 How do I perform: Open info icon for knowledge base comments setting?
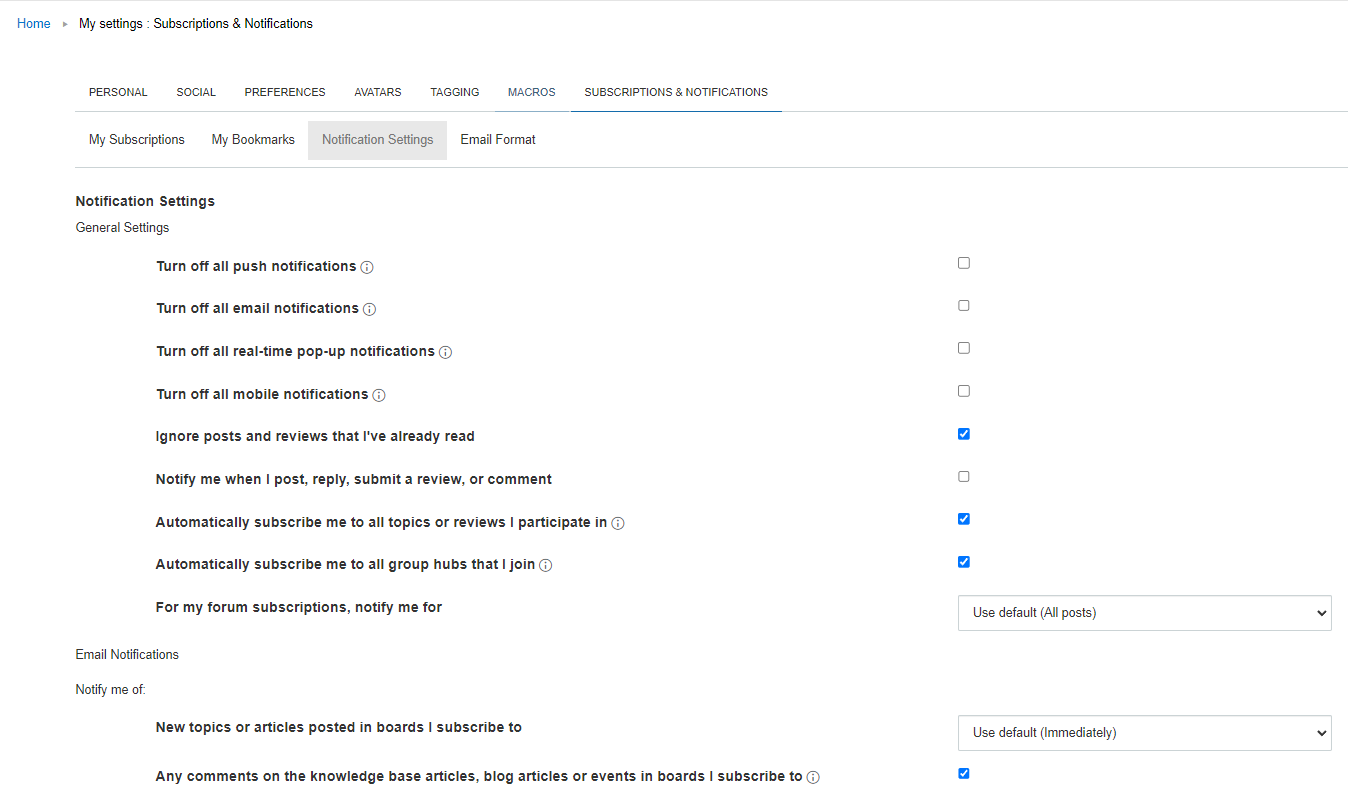814,777
